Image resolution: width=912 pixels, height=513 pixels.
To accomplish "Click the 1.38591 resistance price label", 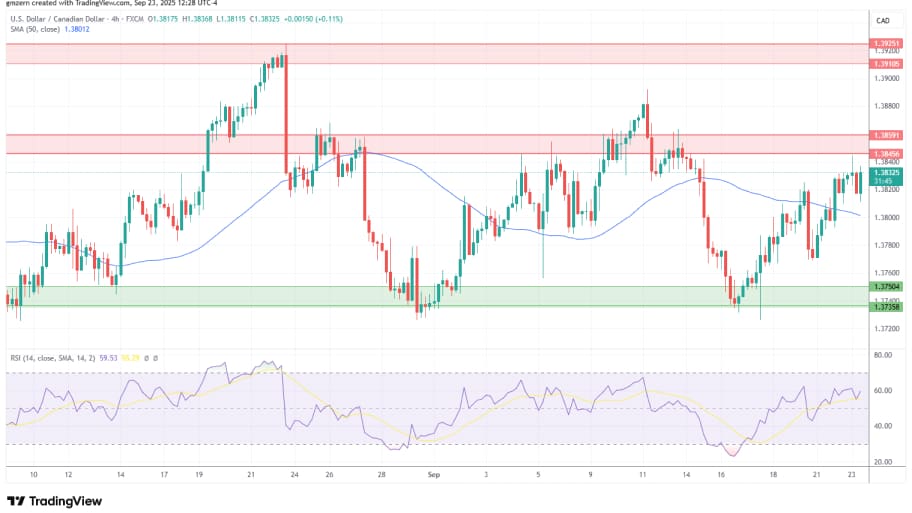I will [884, 134].
